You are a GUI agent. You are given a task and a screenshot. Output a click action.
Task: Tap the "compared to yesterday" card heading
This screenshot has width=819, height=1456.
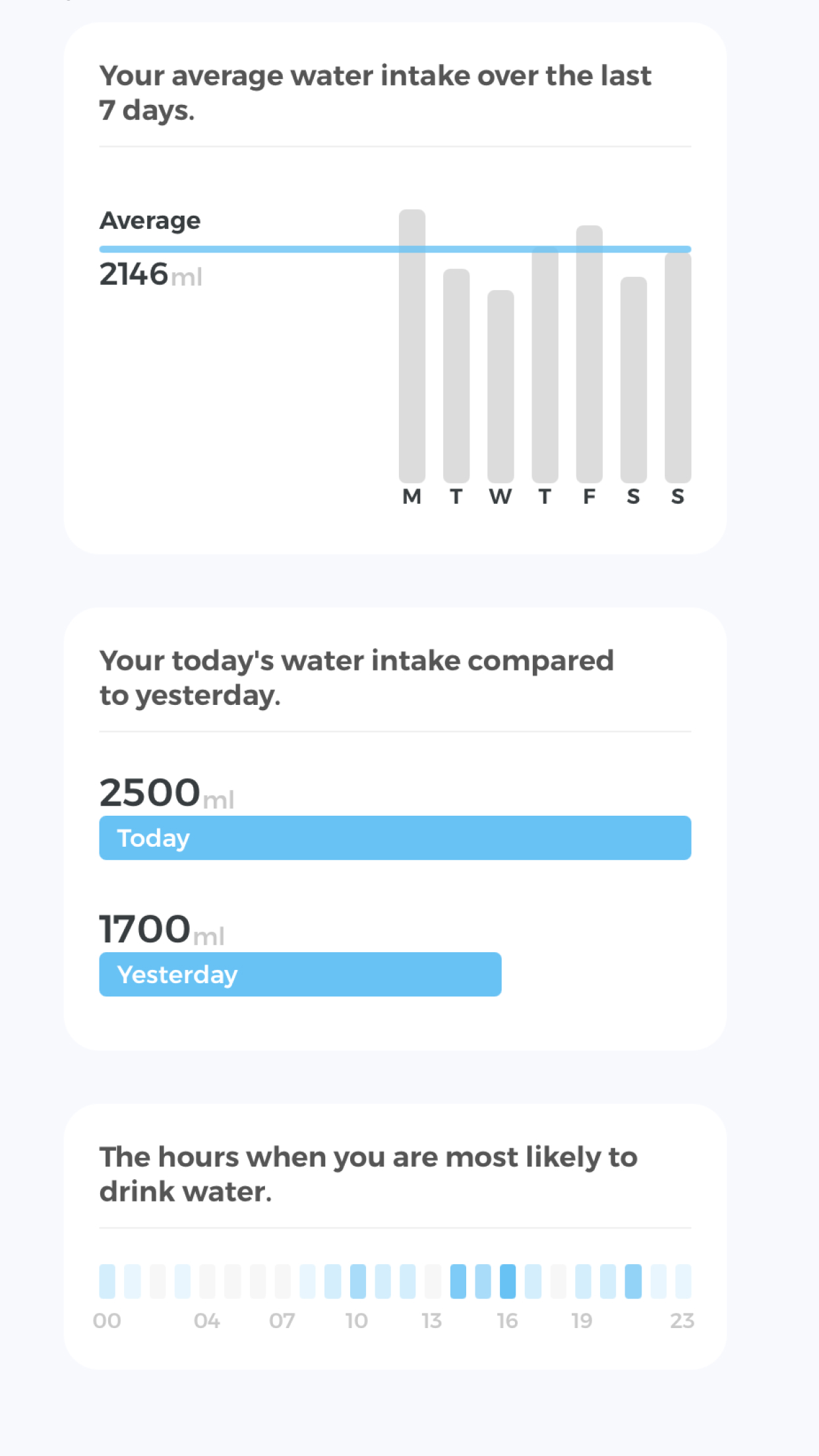tap(356, 678)
